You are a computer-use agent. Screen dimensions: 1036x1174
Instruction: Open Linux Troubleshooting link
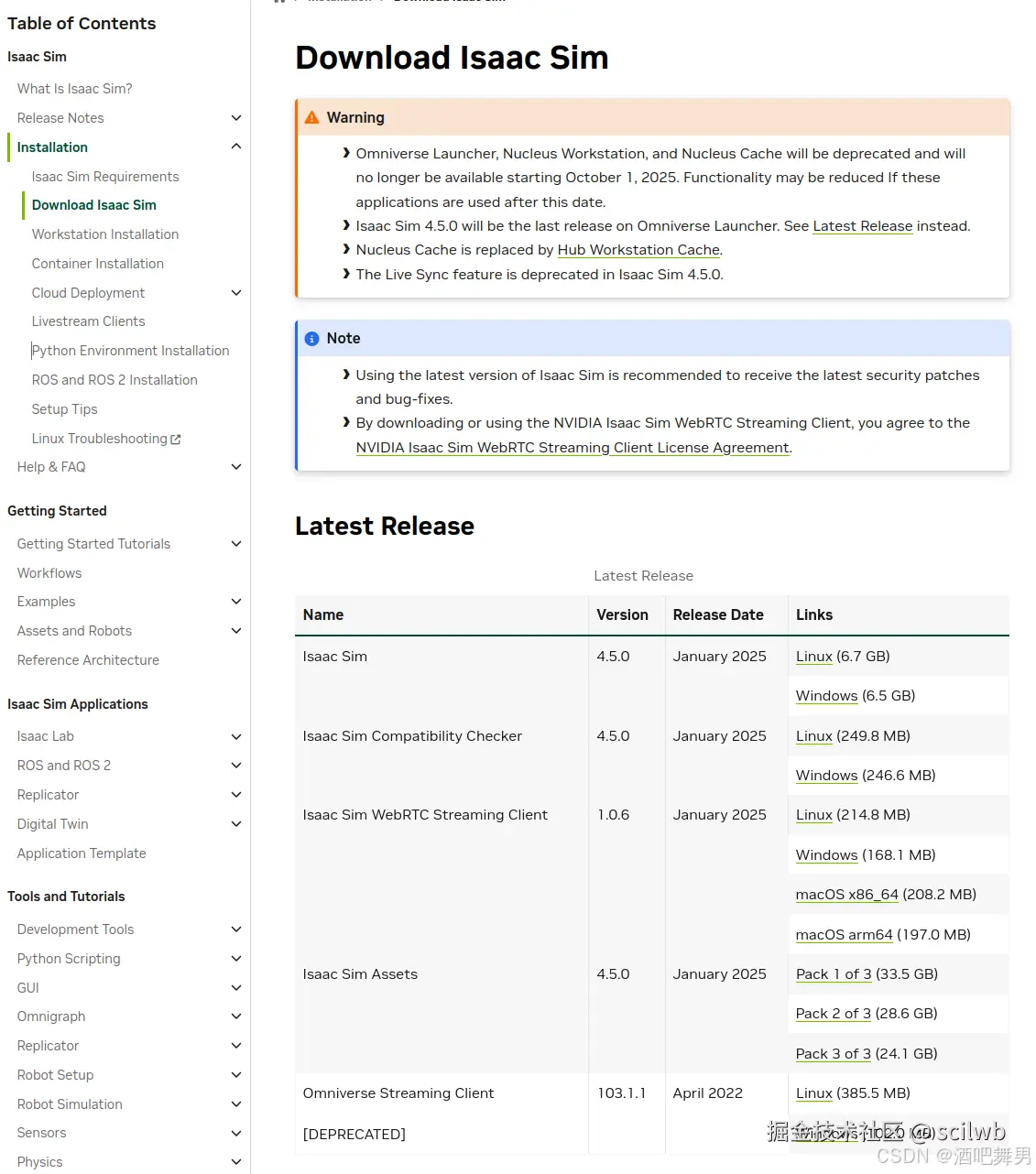click(100, 439)
